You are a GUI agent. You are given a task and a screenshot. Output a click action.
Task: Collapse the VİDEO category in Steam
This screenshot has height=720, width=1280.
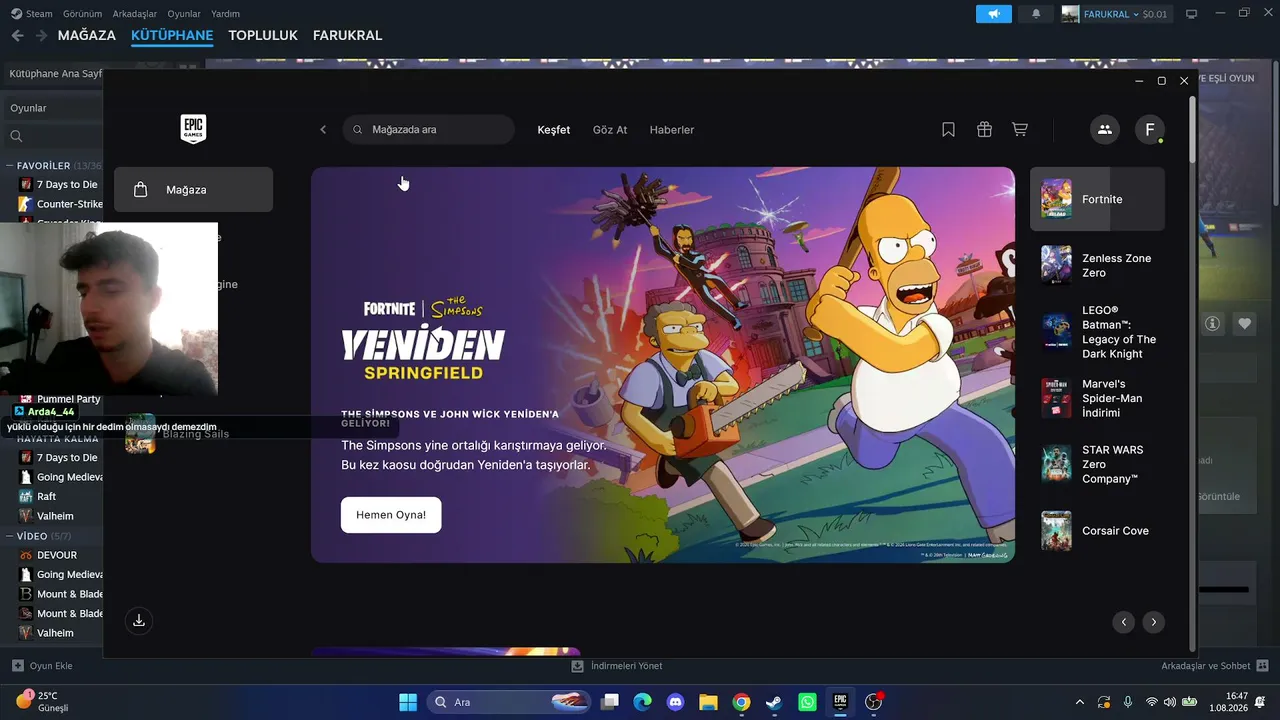point(9,536)
